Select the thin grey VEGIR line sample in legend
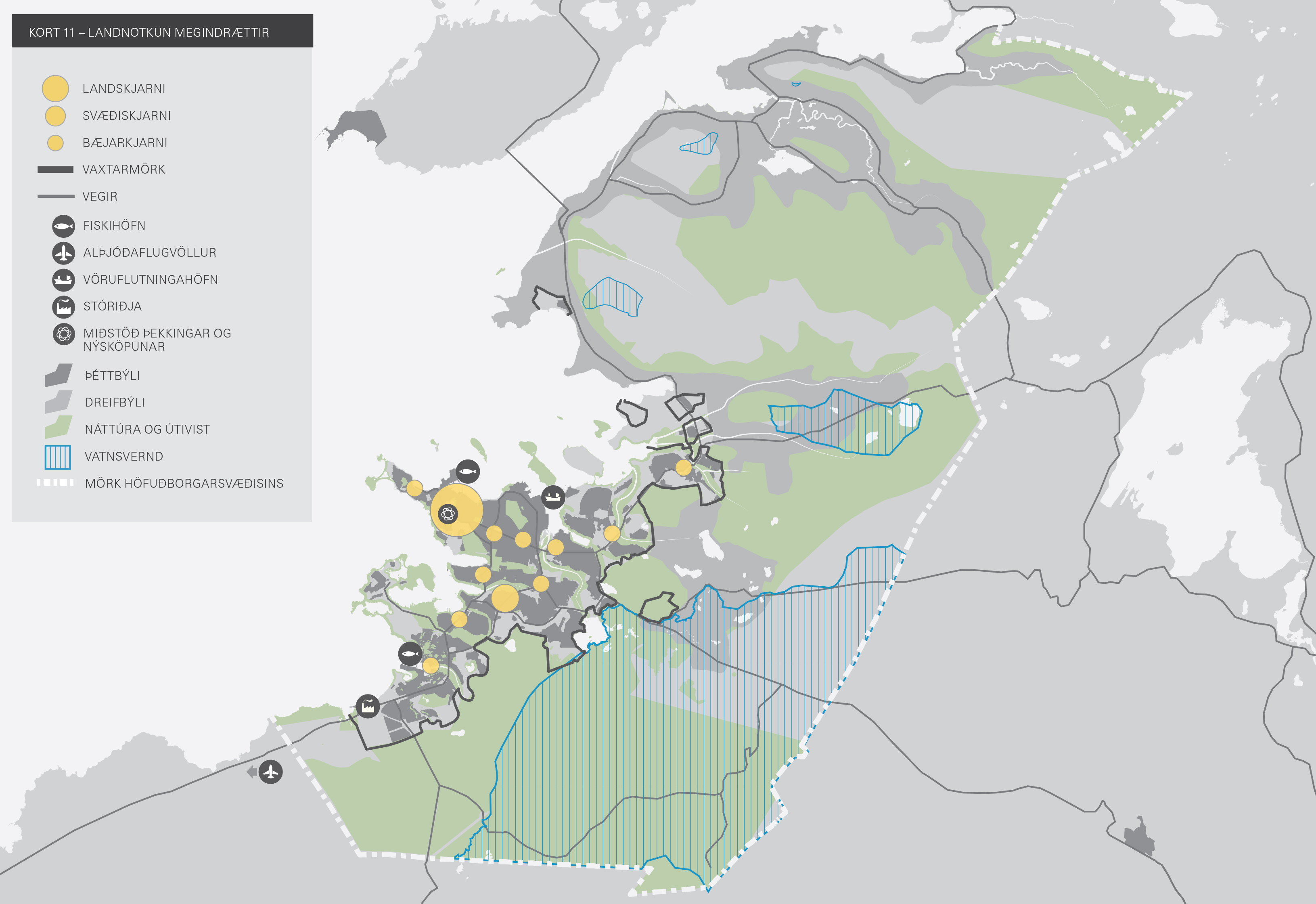This screenshot has height=904, width=1316. (x=56, y=197)
